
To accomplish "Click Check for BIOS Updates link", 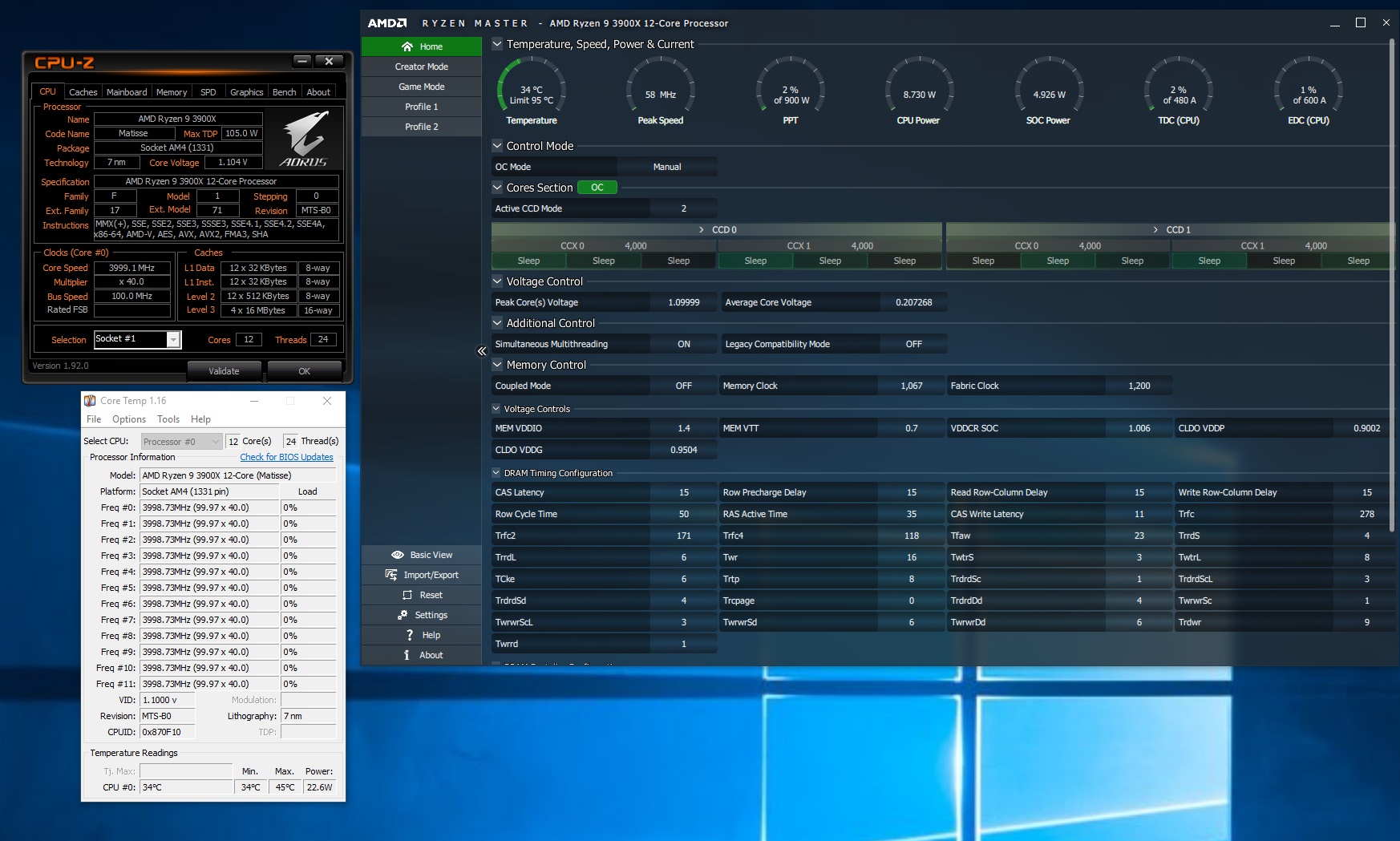I will pyautogui.click(x=286, y=457).
